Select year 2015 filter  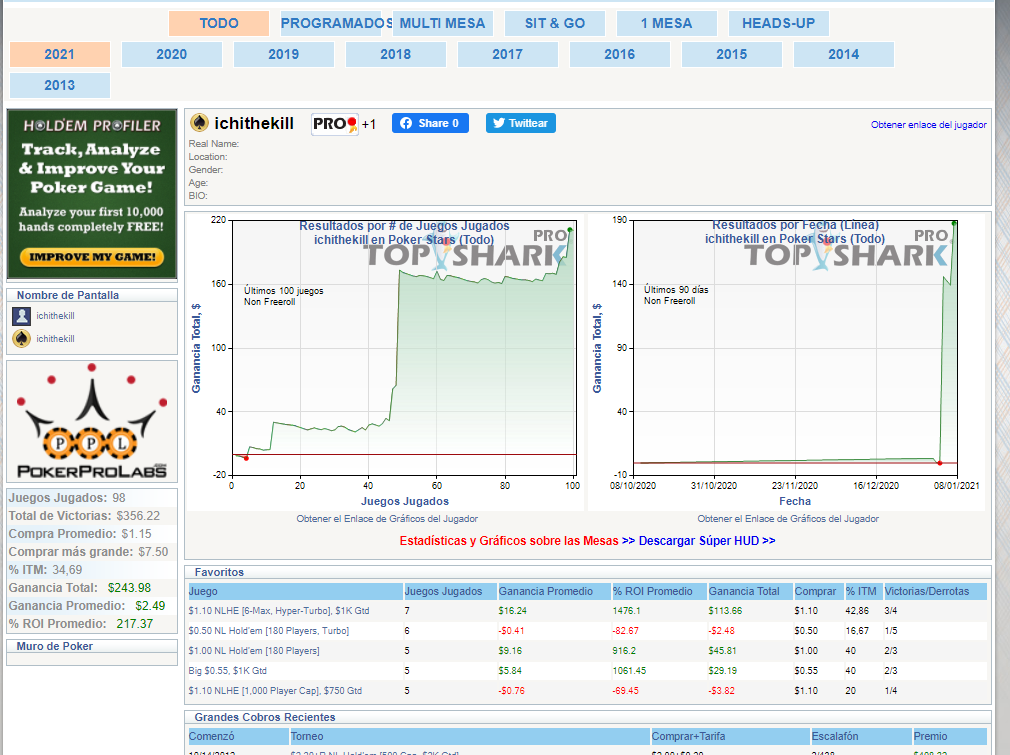pos(732,54)
